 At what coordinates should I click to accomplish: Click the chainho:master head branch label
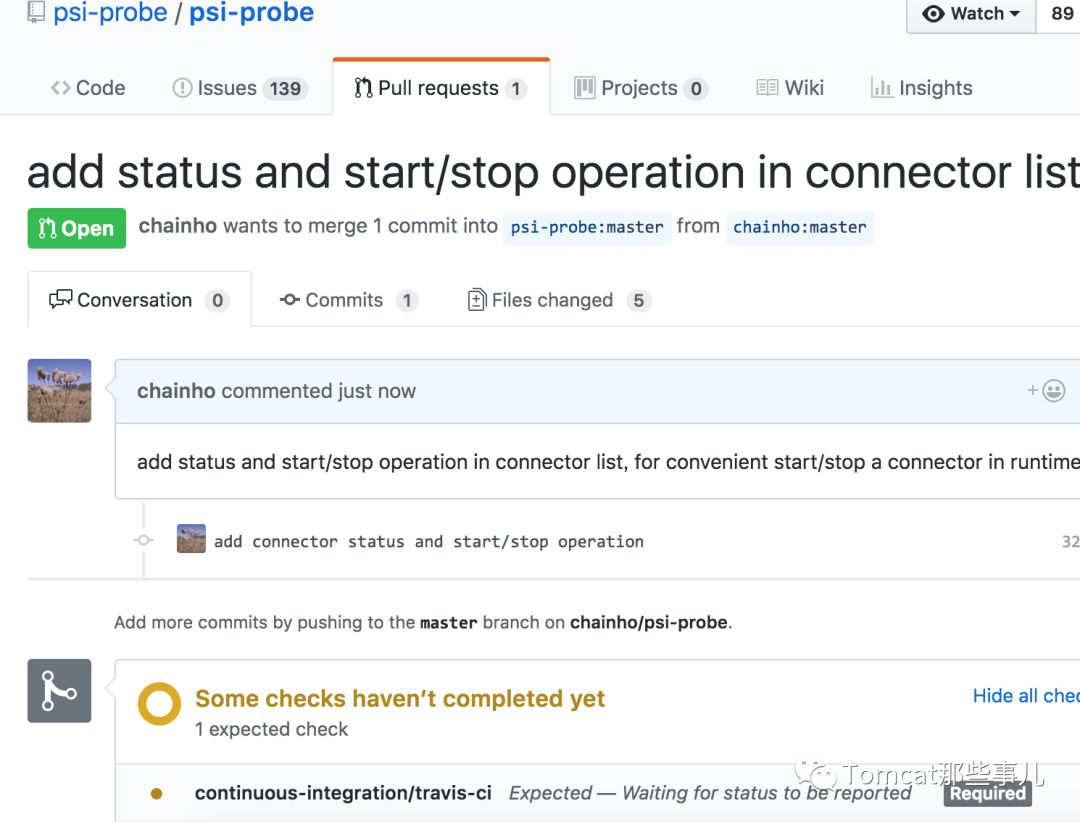pyautogui.click(x=800, y=227)
